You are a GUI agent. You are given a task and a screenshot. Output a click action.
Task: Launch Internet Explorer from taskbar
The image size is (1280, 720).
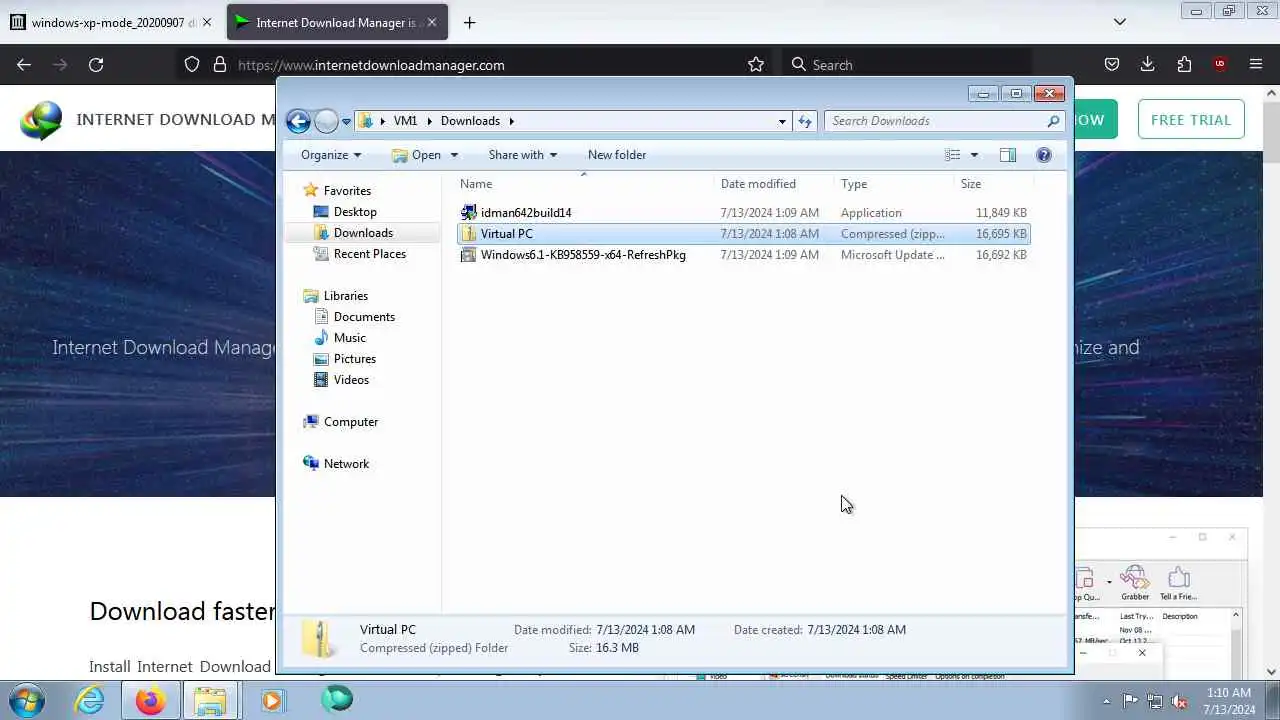[90, 700]
